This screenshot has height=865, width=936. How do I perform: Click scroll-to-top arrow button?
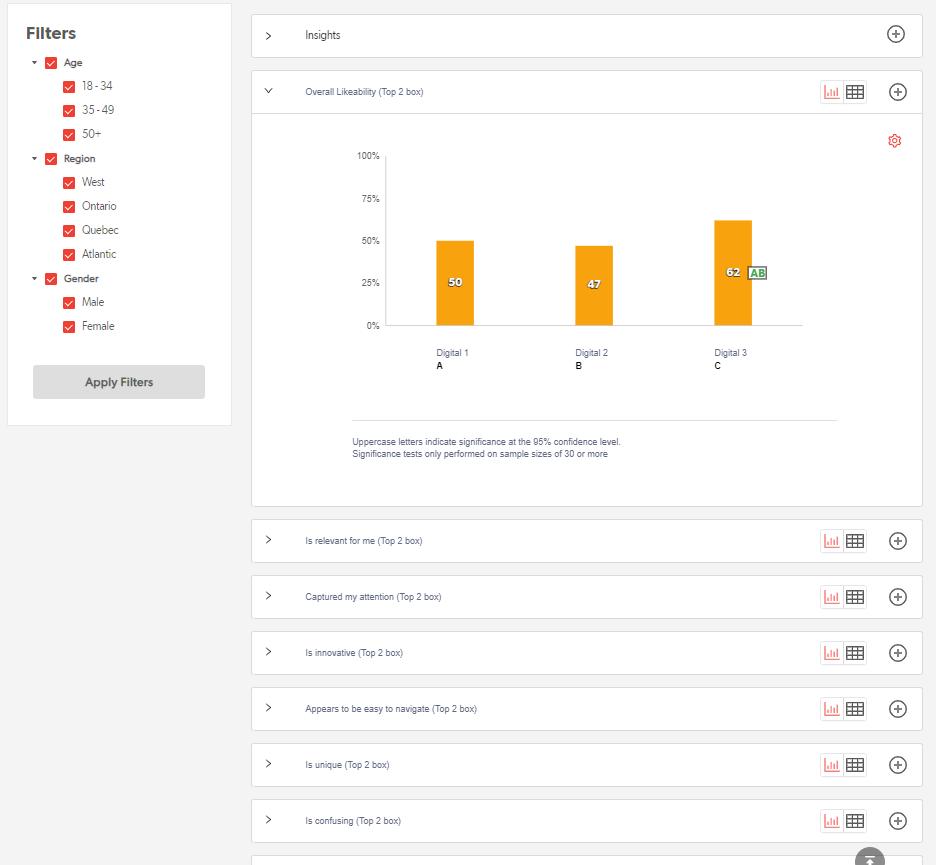pos(870,859)
